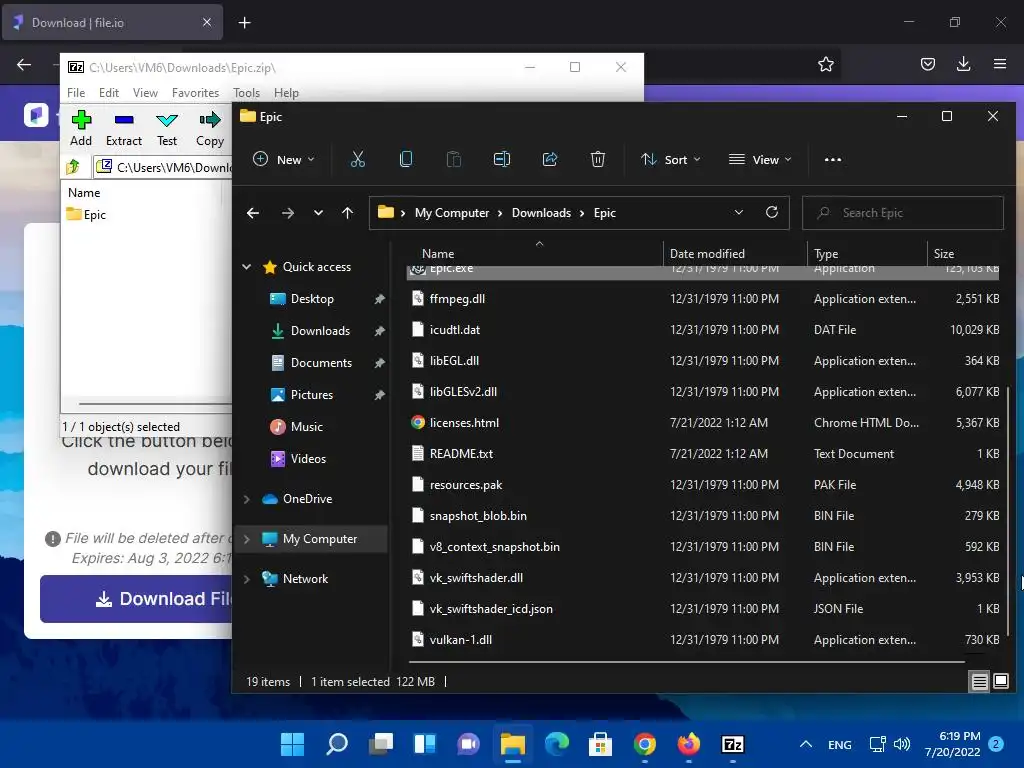
Task: Switch to large thumbnails view icon
Action: click(1001, 682)
